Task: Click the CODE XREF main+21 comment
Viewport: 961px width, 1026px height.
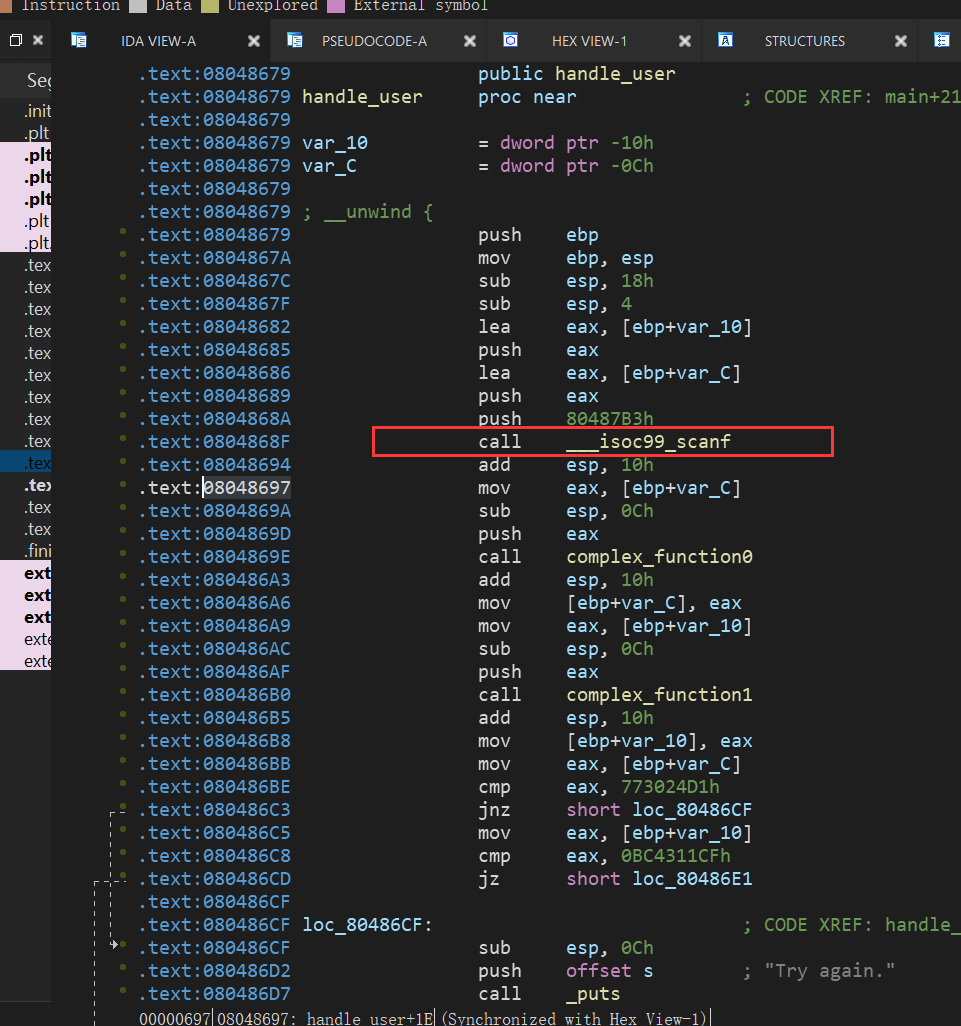Action: click(851, 97)
